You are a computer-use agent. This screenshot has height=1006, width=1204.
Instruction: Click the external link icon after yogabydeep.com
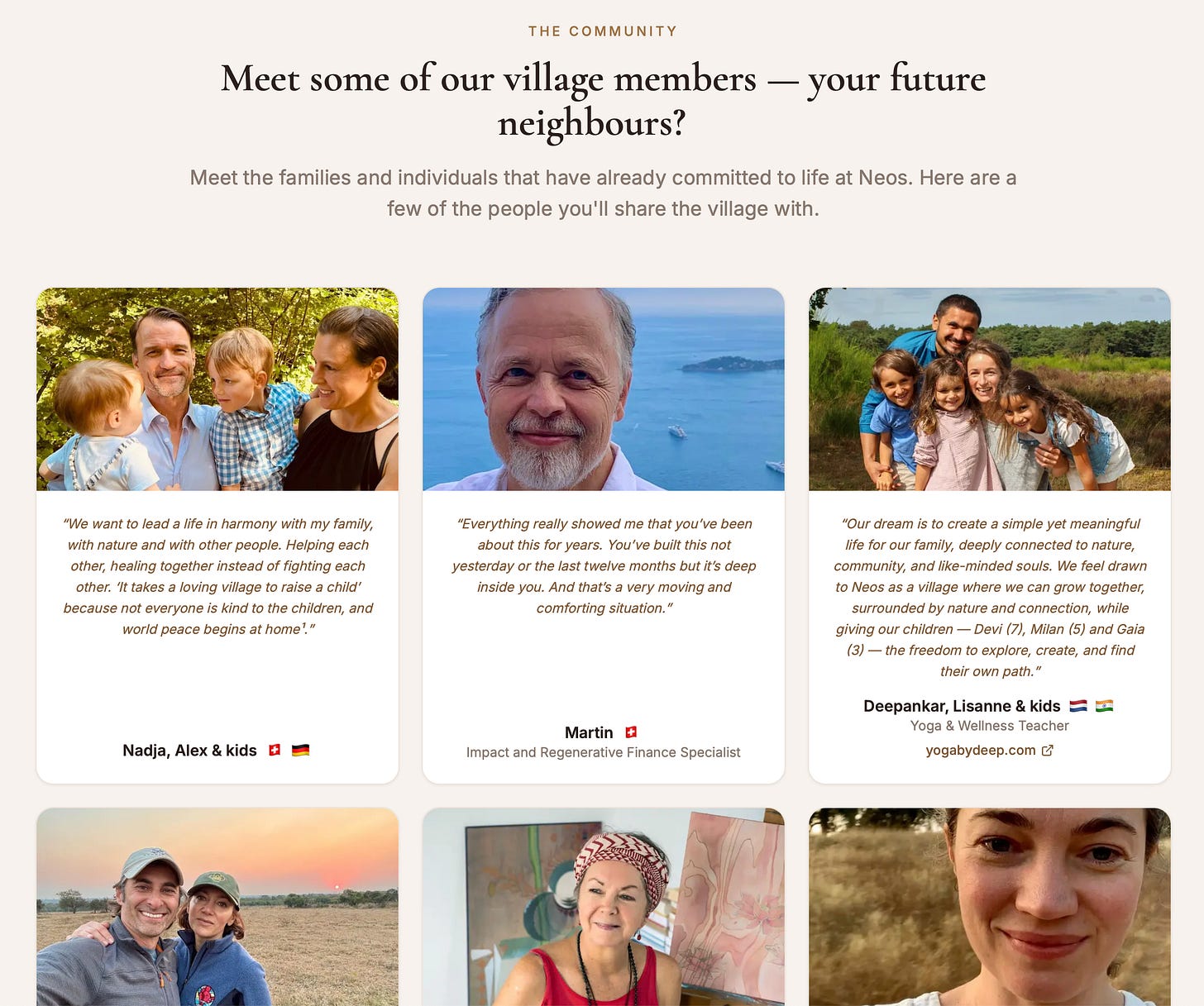tap(1047, 751)
